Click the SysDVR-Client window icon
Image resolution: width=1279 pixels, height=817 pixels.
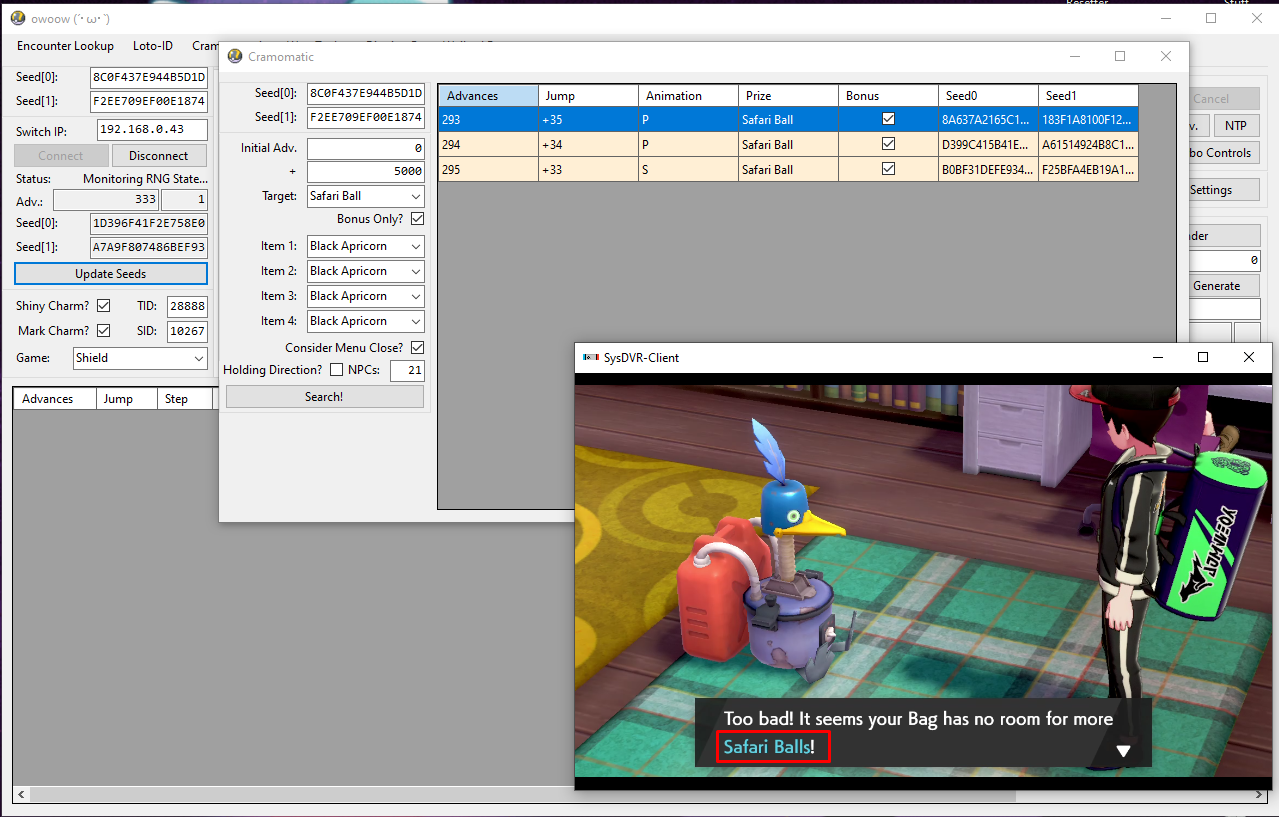(589, 357)
